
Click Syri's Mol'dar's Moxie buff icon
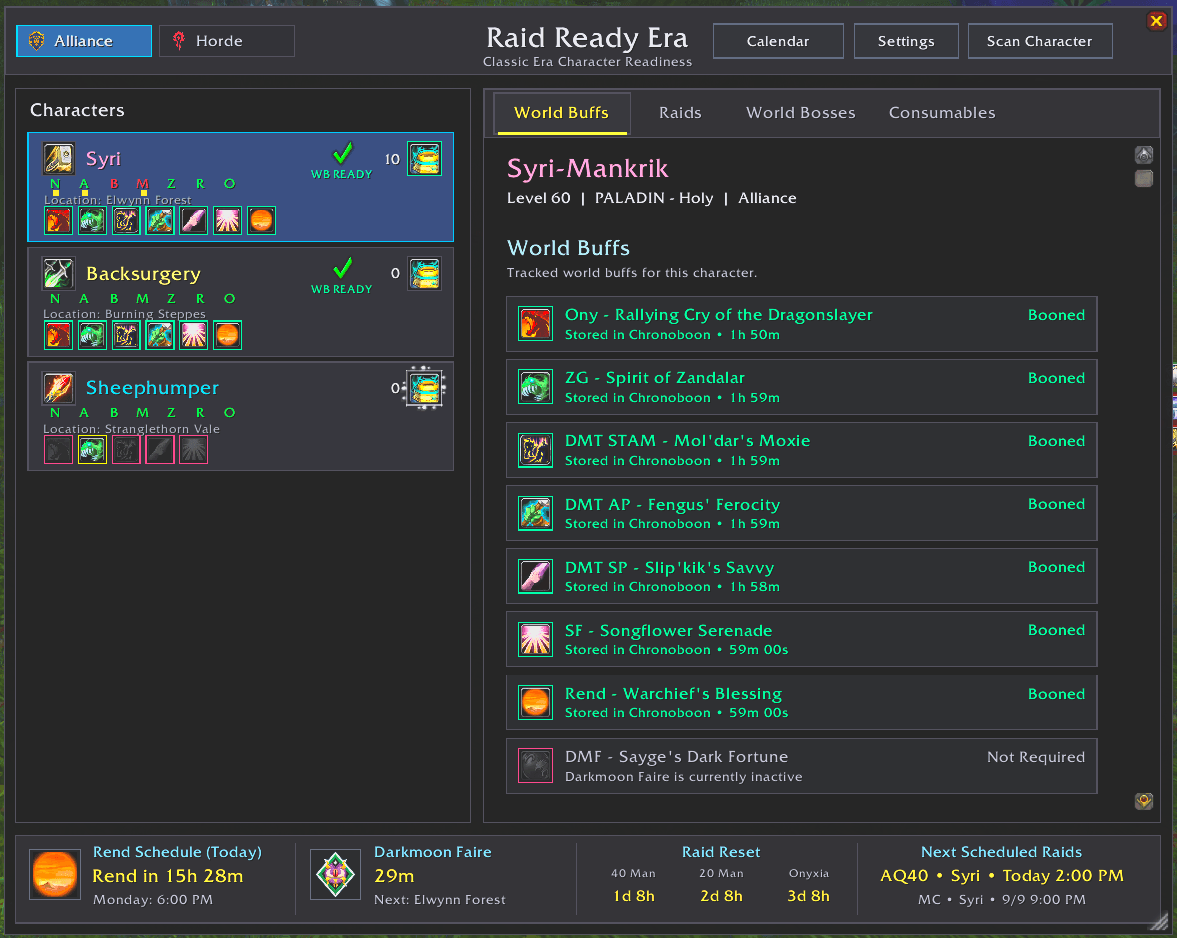(126, 221)
